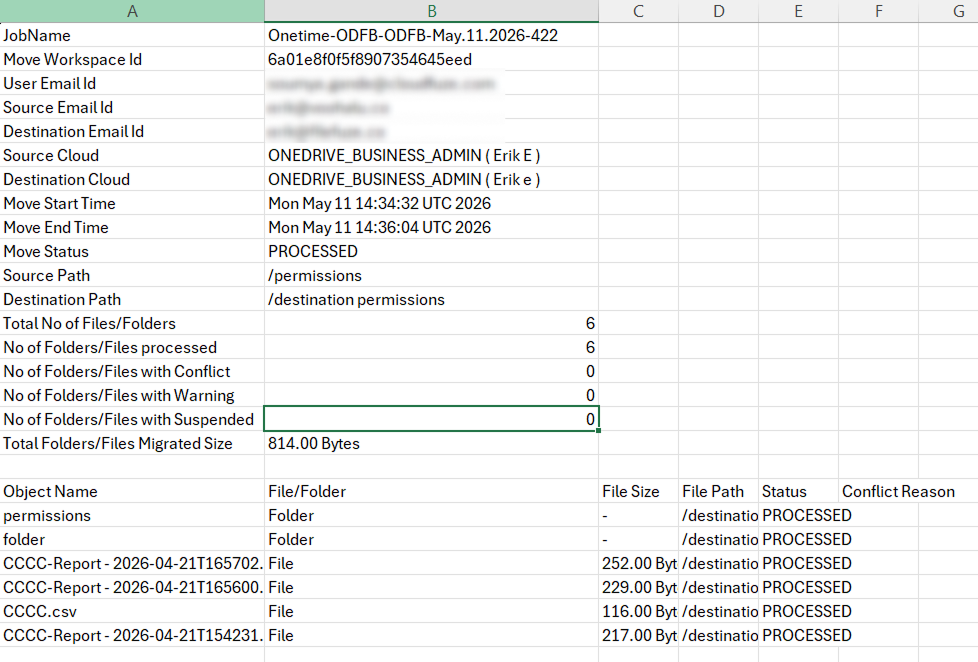Screen dimensions: 978x662
Task: Select ONEDRIVE_BUSINESS_ADMIN ( Erik e ) destination cloud cell
Action: (x=432, y=180)
